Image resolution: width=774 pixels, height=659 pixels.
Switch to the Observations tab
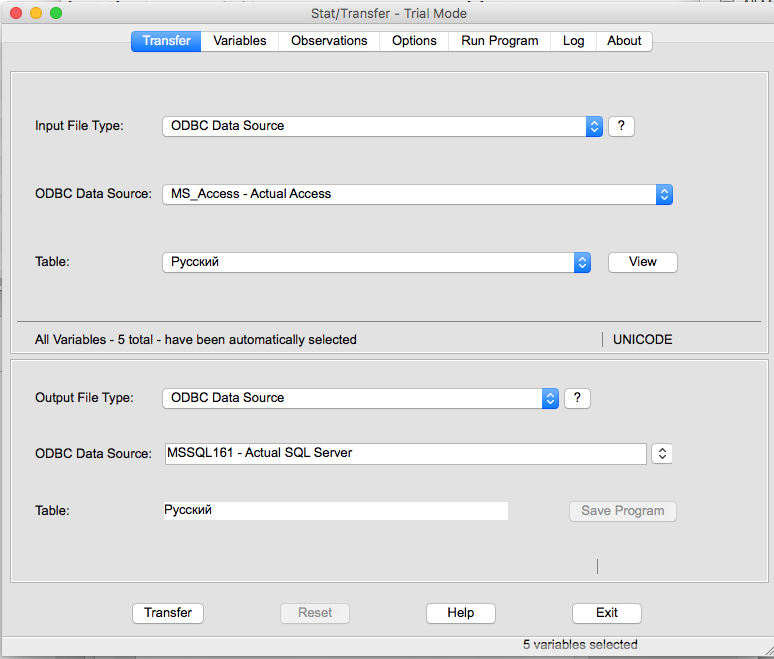pyautogui.click(x=329, y=41)
